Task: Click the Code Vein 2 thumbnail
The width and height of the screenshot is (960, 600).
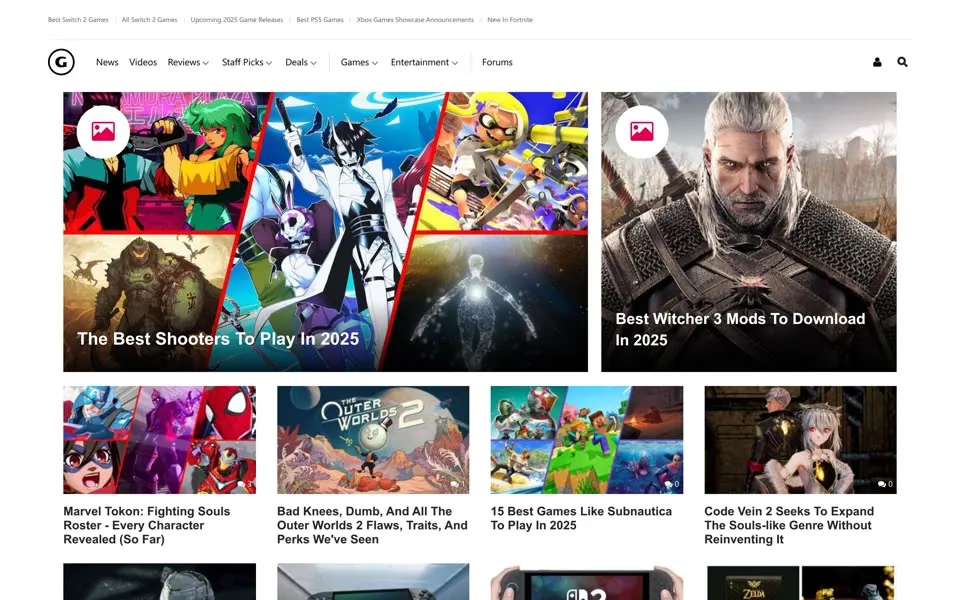Action: (800, 440)
